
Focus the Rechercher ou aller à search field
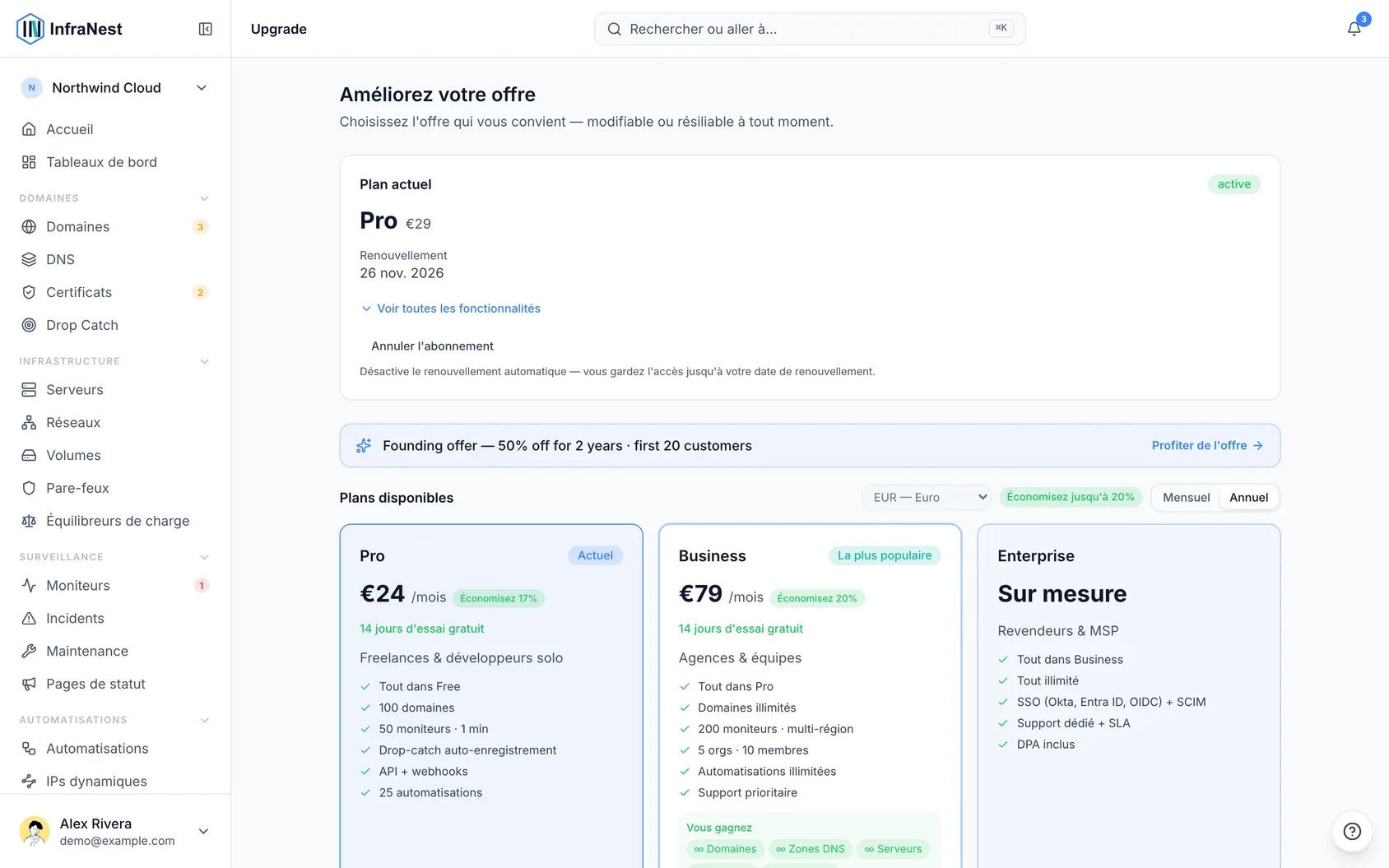(x=810, y=29)
